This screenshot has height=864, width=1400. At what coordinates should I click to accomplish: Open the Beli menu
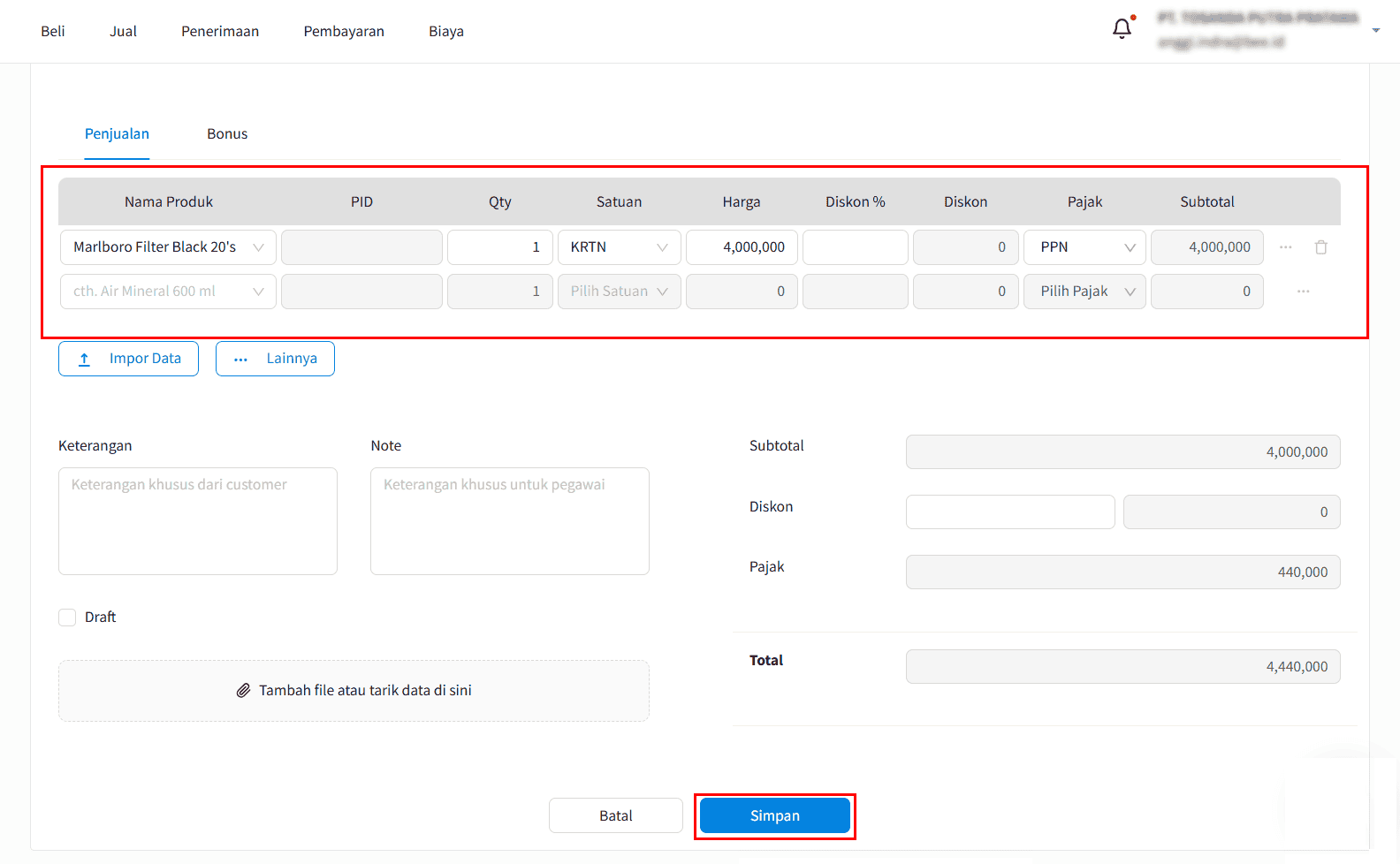point(53,31)
